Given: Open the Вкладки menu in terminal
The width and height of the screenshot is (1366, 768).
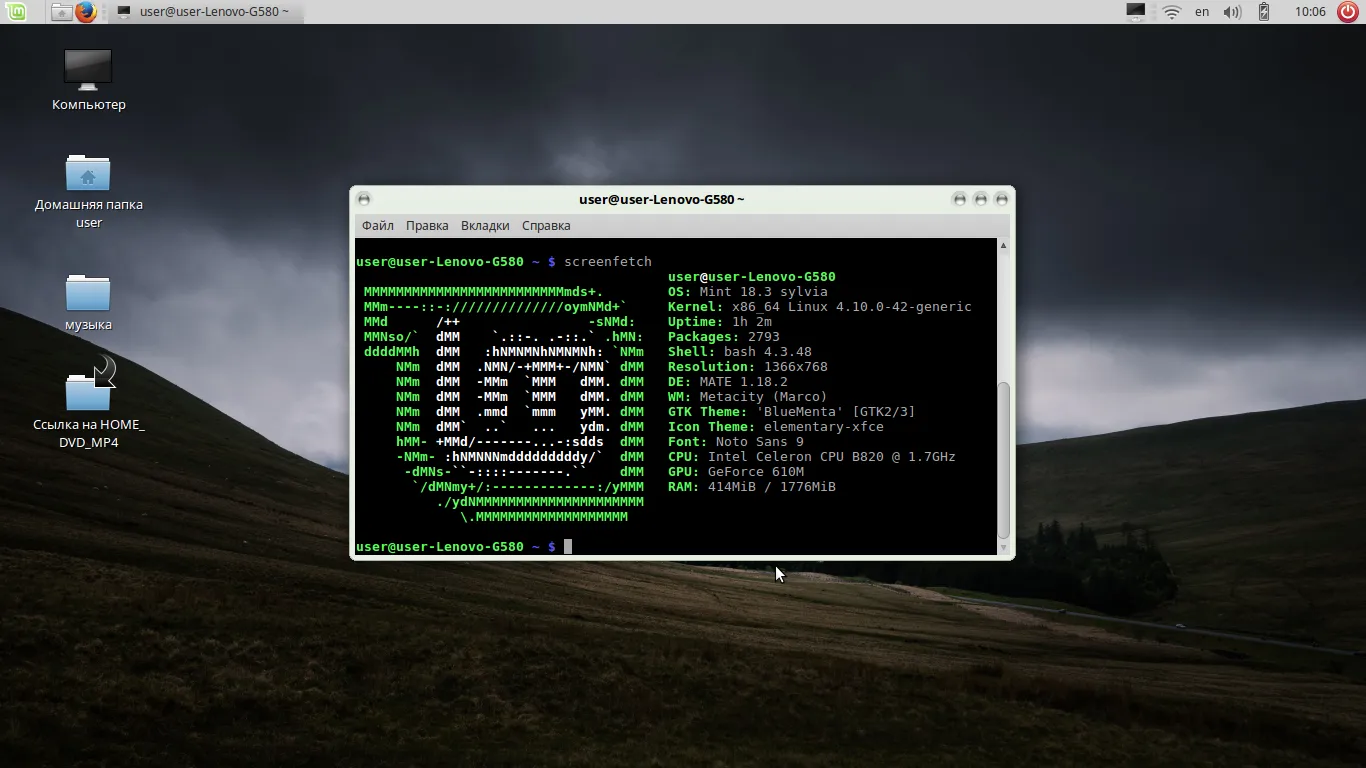Looking at the screenshot, I should (x=485, y=226).
